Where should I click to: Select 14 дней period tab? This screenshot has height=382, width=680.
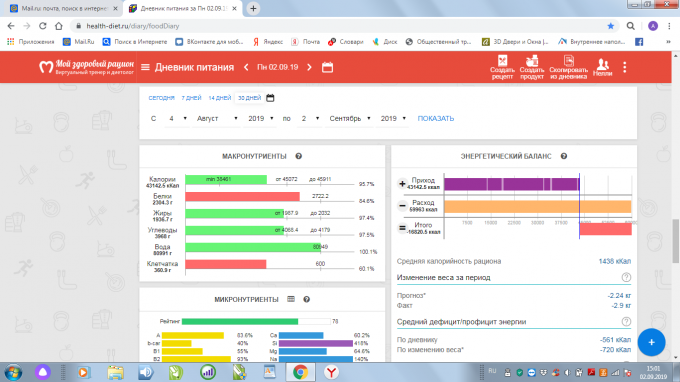(x=219, y=98)
